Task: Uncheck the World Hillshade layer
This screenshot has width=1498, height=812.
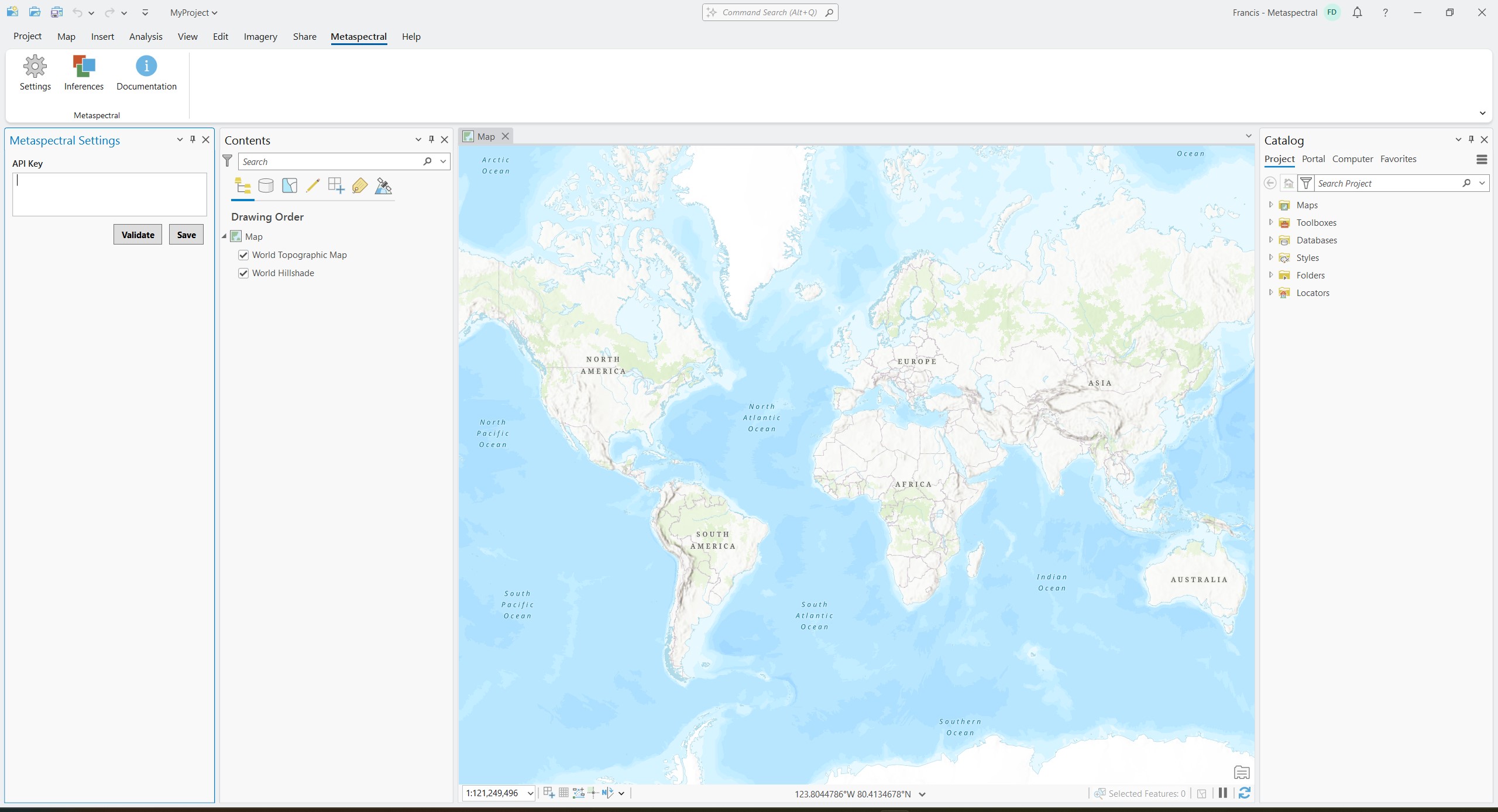Action: pyautogui.click(x=243, y=273)
